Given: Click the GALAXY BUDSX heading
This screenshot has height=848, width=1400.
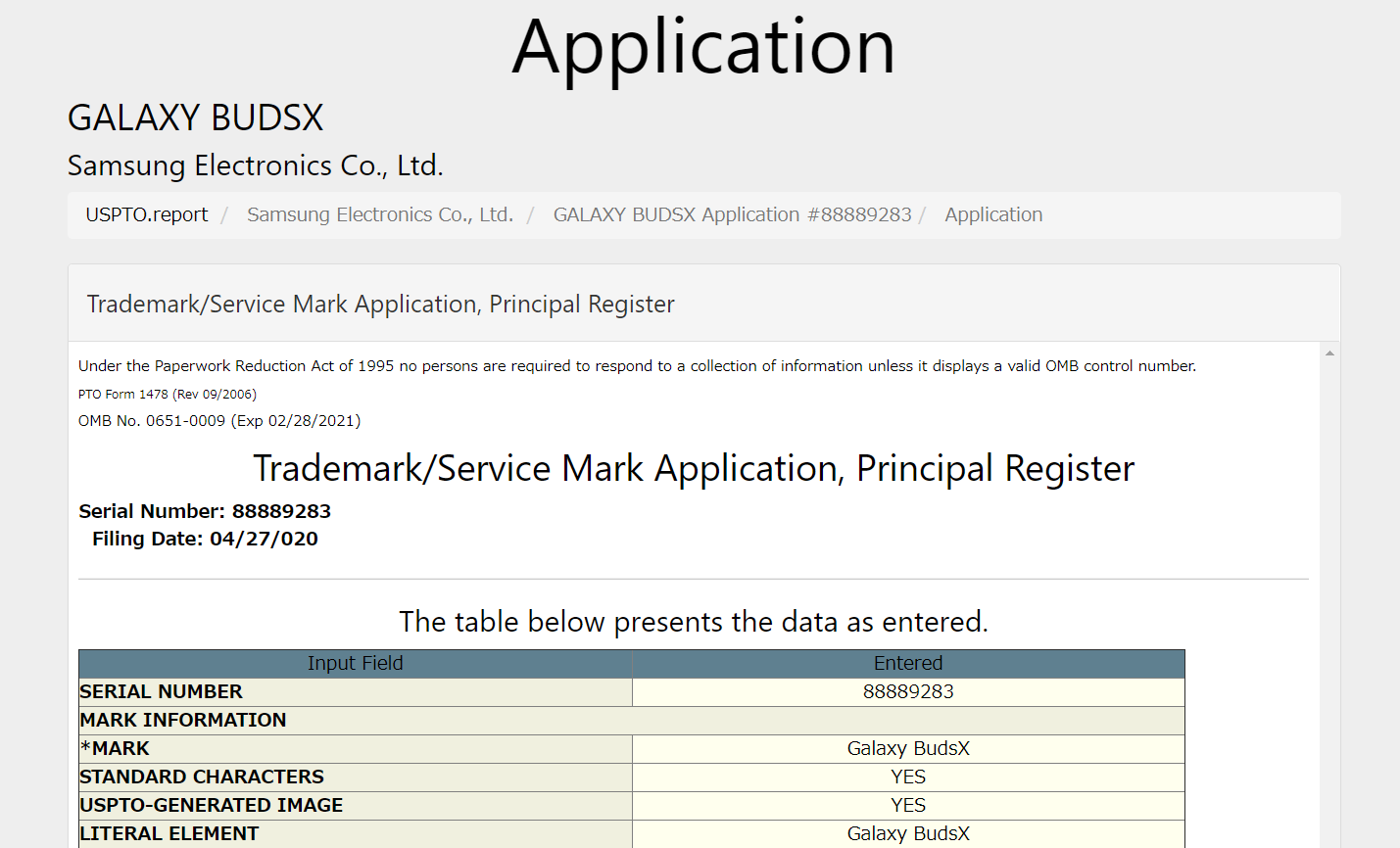Looking at the screenshot, I should click(x=195, y=118).
